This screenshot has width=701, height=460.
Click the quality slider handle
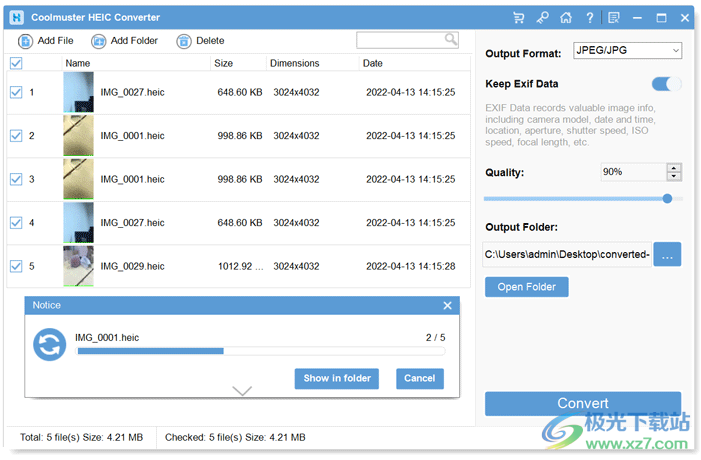point(667,198)
